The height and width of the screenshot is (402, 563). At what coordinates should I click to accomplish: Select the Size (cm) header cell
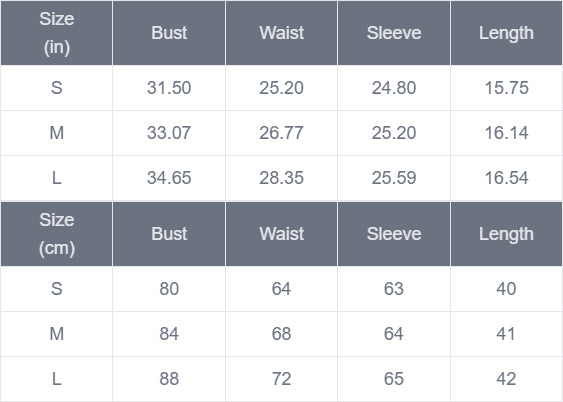56,234
